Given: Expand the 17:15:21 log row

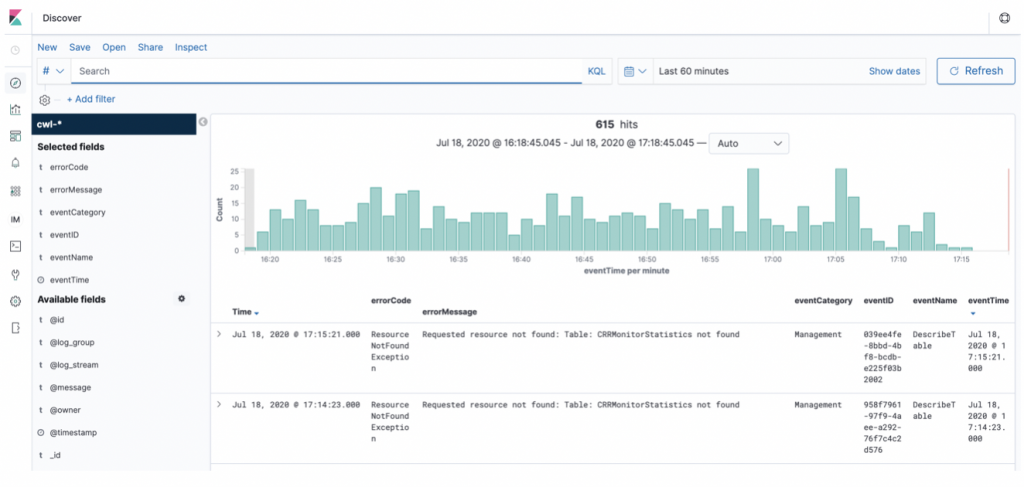Looking at the screenshot, I should pos(219,334).
